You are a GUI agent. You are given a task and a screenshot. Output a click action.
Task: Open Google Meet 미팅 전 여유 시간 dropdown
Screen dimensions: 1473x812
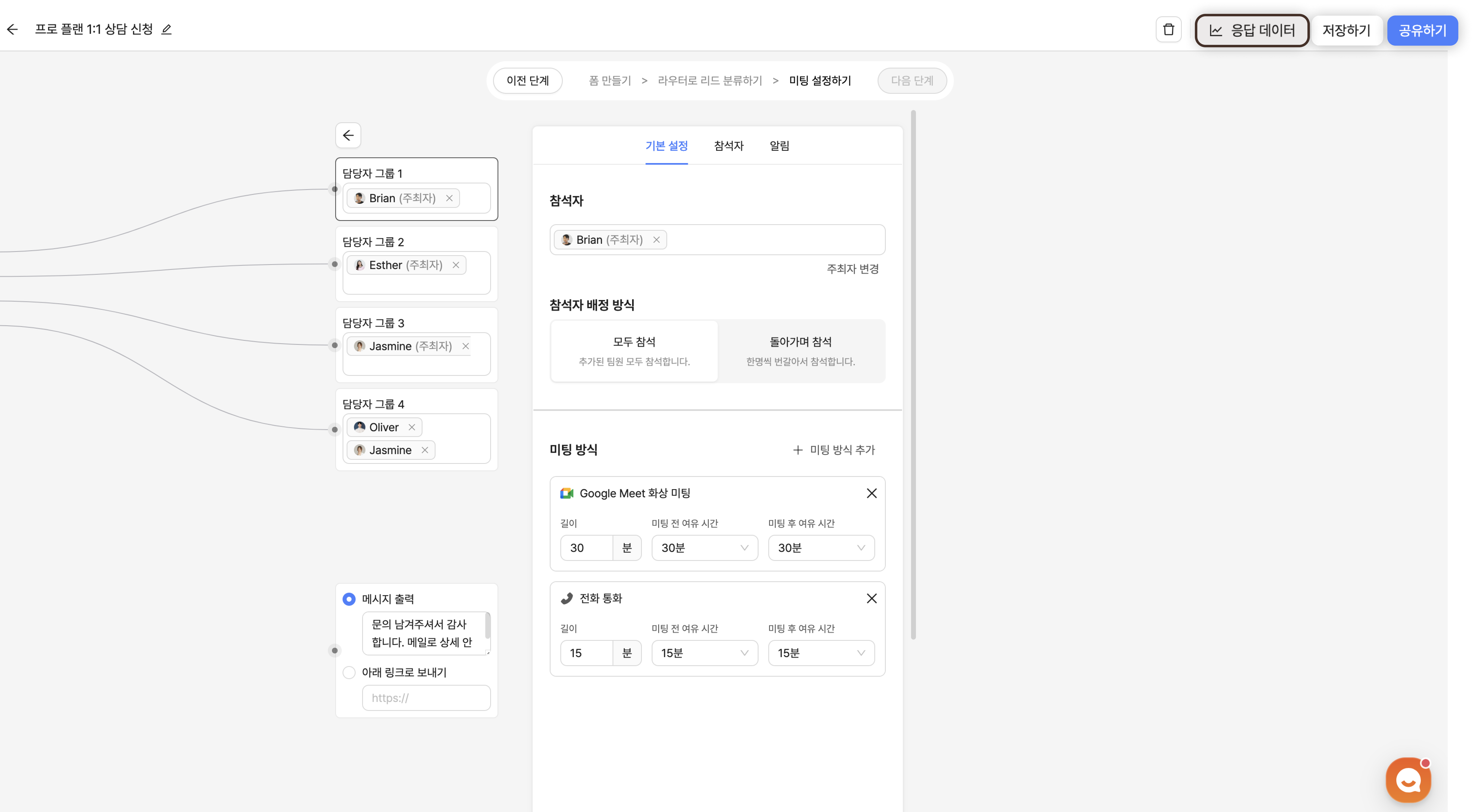704,548
